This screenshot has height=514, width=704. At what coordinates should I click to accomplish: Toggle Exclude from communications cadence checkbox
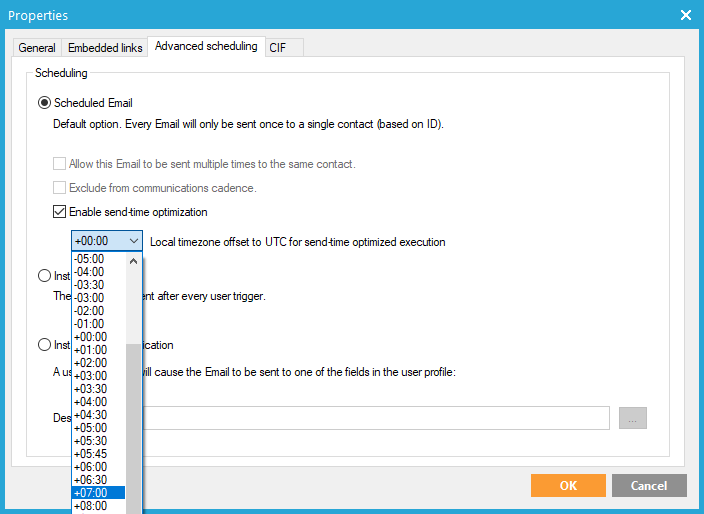60,187
